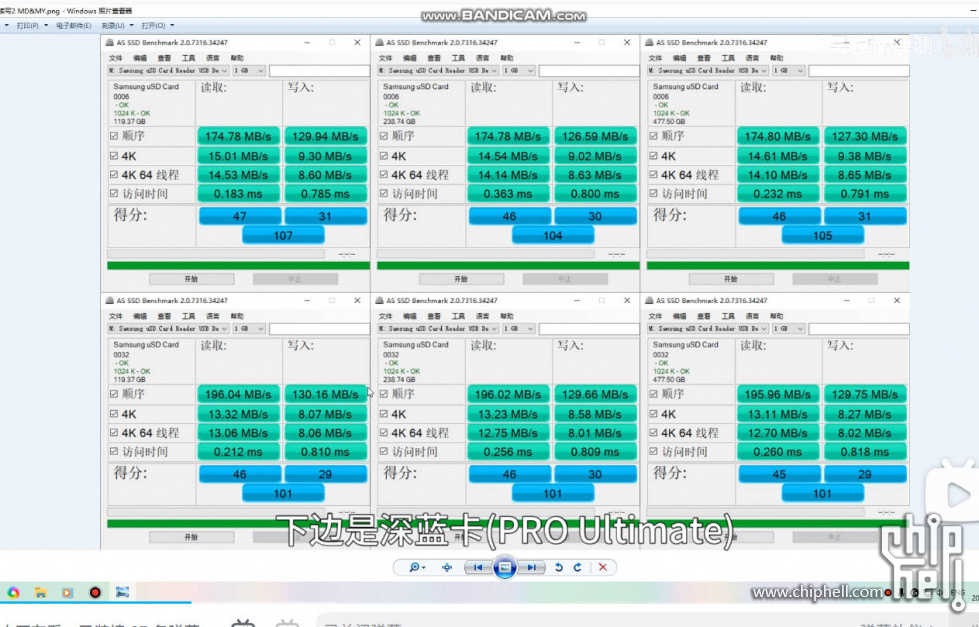The height and width of the screenshot is (627, 979).
Task: Click green progress bar in window scoring 104
Action: click(508, 265)
